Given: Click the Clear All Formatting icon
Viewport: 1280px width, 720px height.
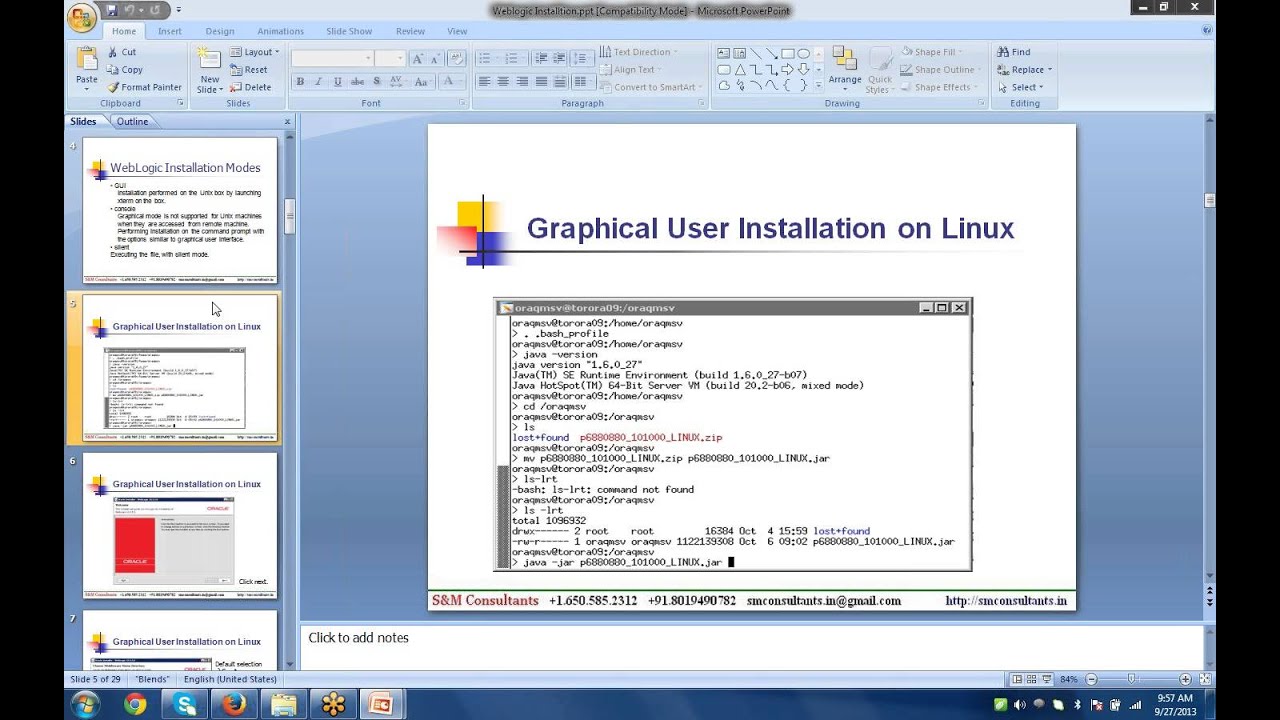Looking at the screenshot, I should coord(457,59).
